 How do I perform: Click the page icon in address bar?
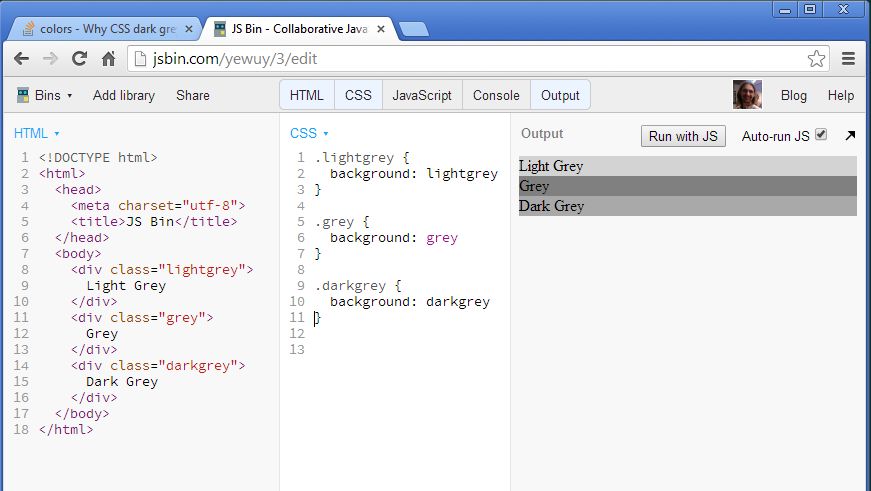click(x=141, y=58)
